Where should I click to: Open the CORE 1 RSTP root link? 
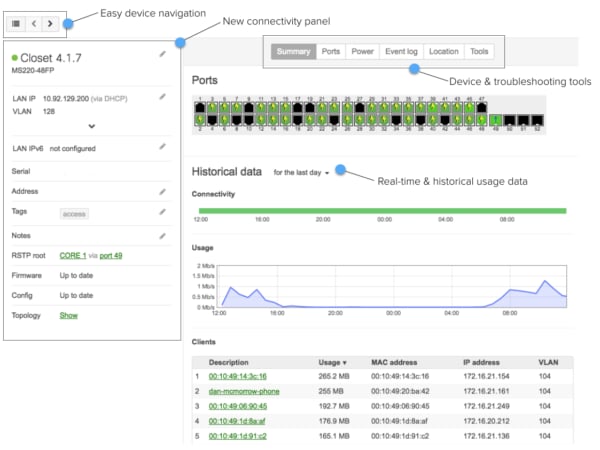coord(73,256)
